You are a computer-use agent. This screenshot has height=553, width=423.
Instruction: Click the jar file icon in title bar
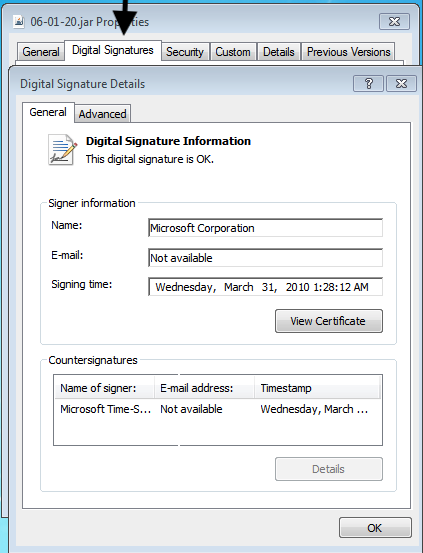pos(19,22)
